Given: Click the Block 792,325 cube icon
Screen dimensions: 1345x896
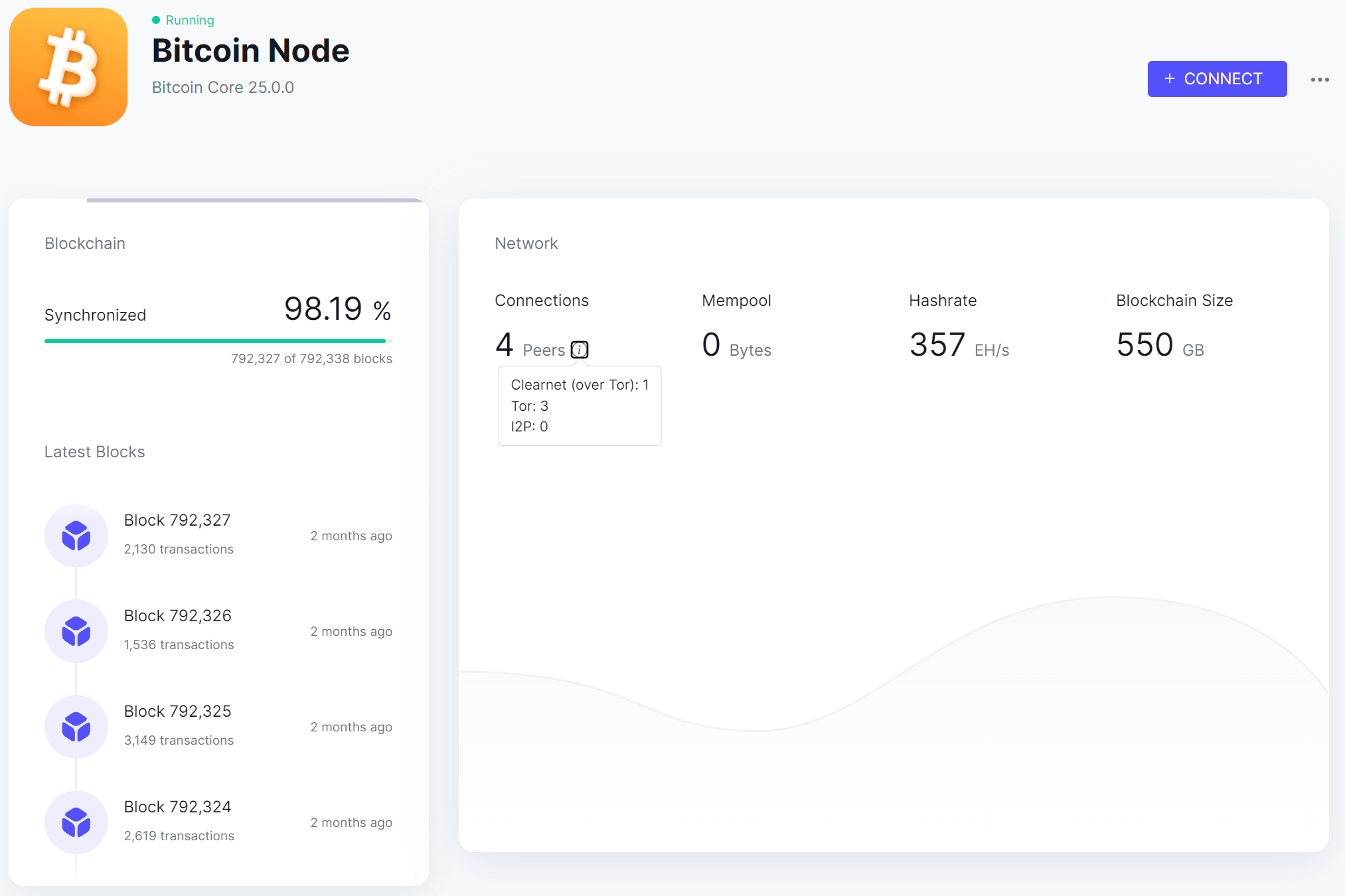Looking at the screenshot, I should [76, 727].
